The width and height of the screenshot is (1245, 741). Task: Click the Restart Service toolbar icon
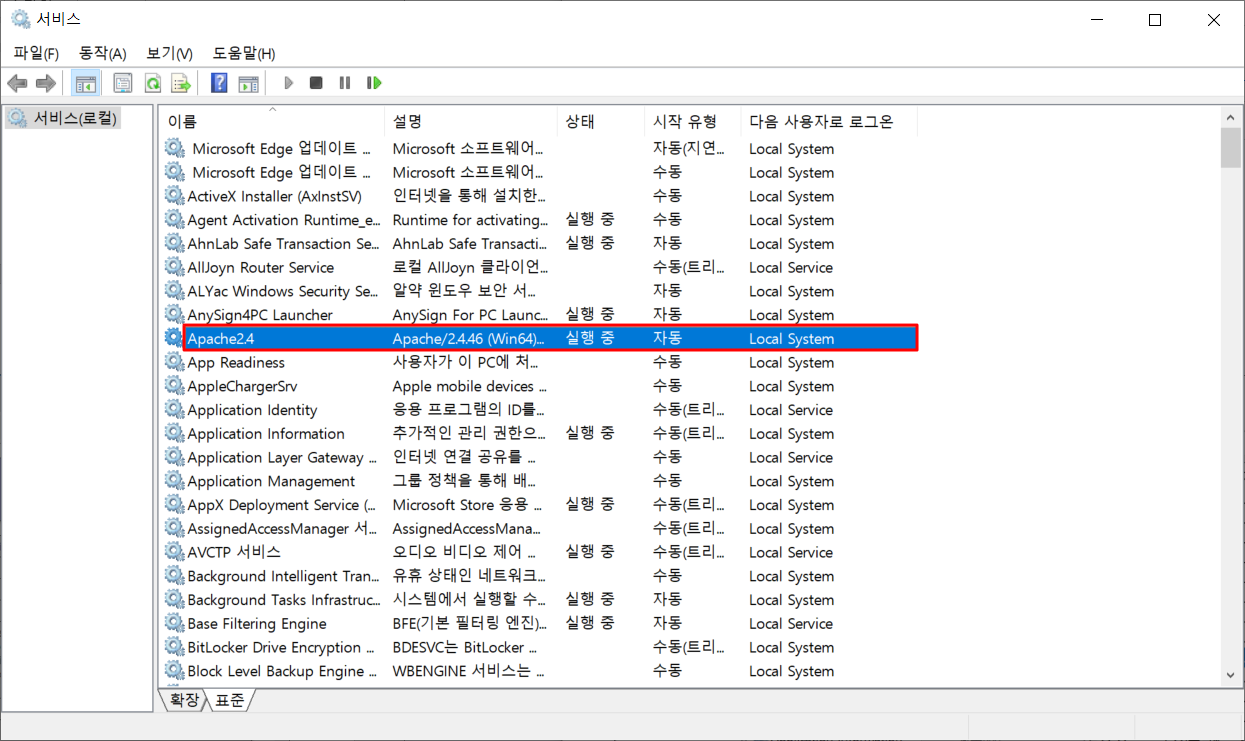374,83
